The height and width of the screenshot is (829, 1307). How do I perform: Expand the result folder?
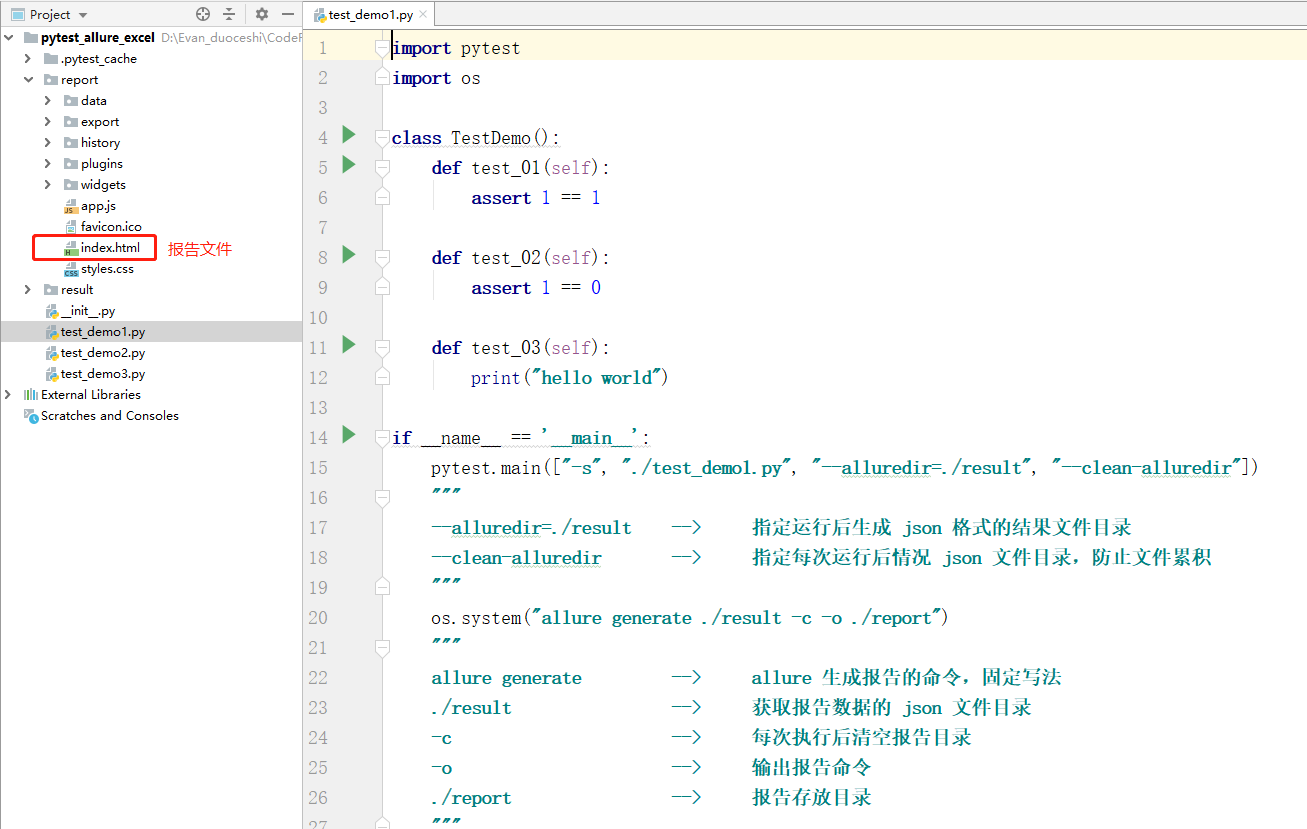point(28,290)
